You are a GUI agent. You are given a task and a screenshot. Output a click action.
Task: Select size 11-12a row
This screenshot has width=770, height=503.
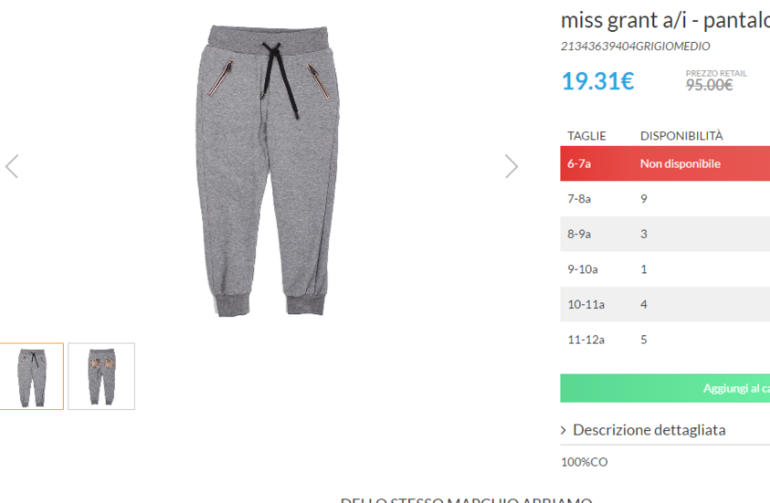click(x=665, y=339)
